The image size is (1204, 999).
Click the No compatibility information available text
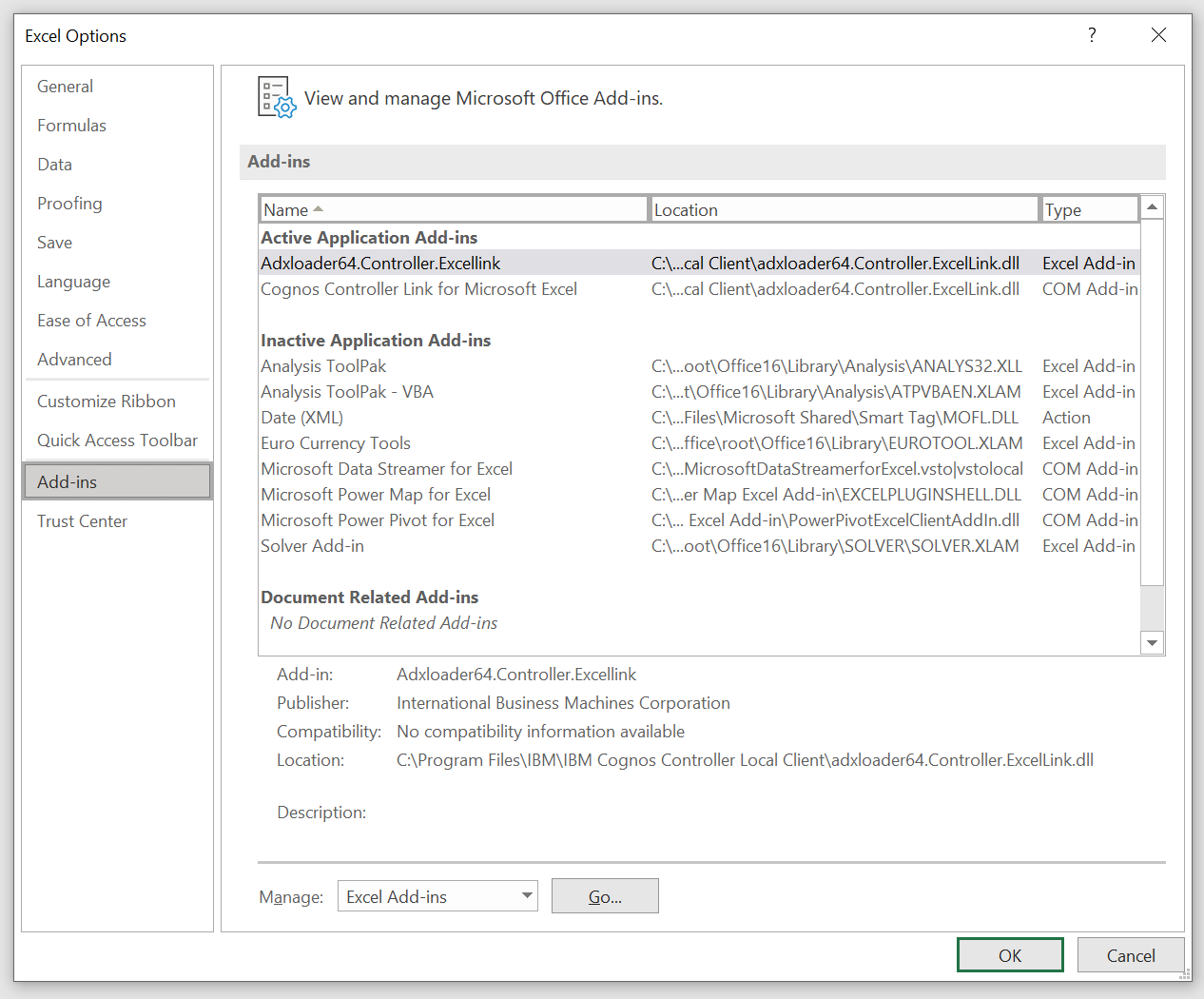(x=540, y=732)
